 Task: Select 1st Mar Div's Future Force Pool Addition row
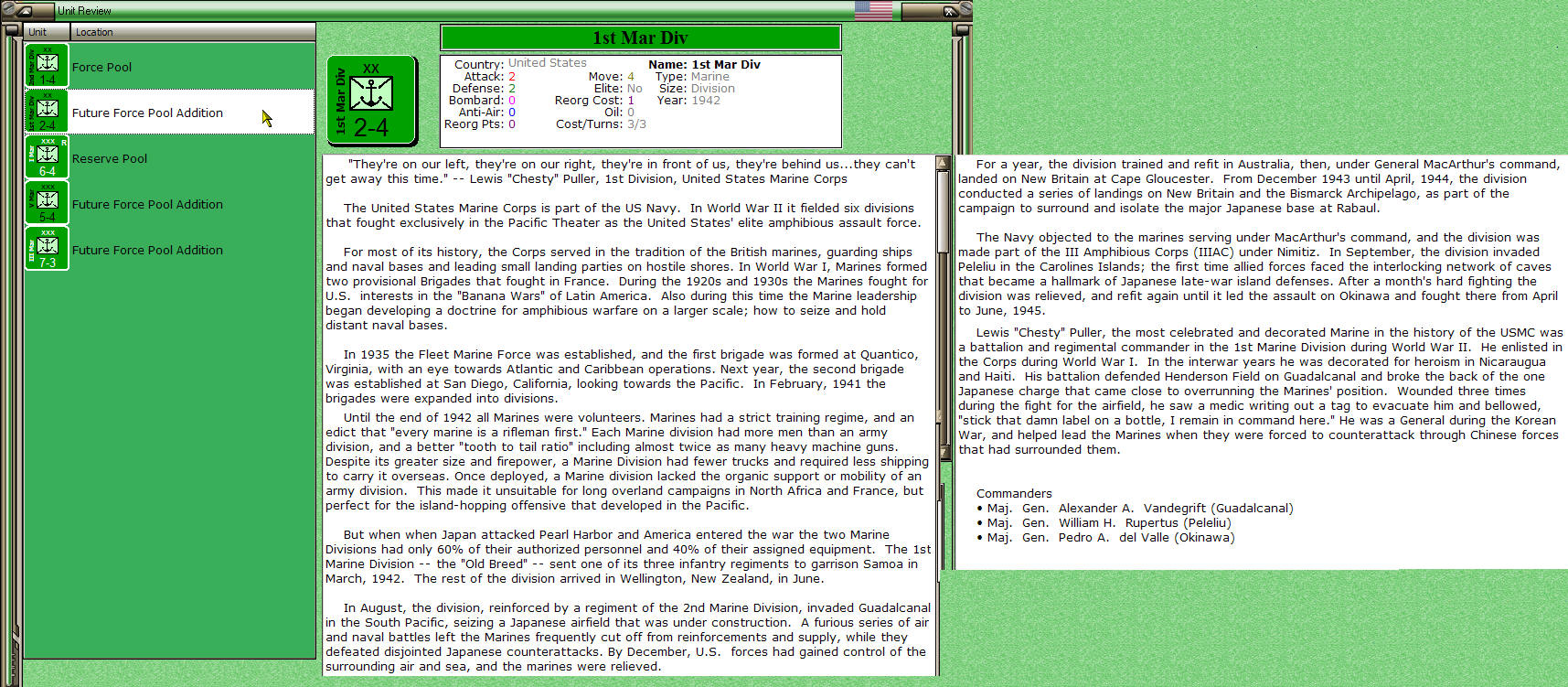(x=170, y=113)
